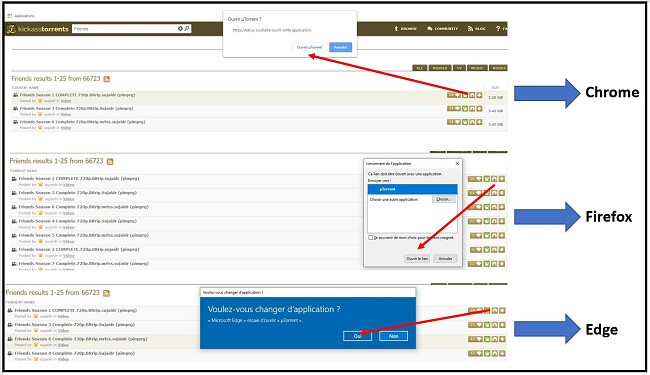The width and height of the screenshot is (650, 375).
Task: Click comments icon for Season 1 in Chrome panel
Action: (x=454, y=95)
